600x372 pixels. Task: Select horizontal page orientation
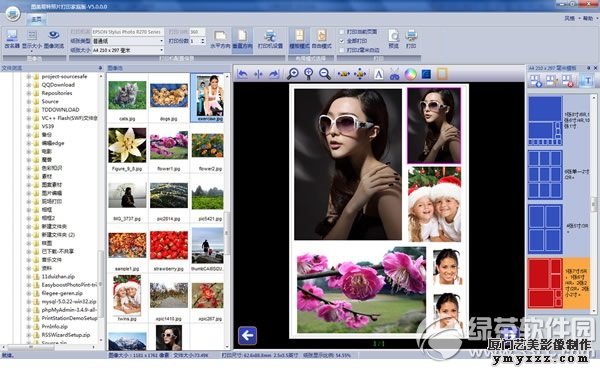tap(220, 39)
